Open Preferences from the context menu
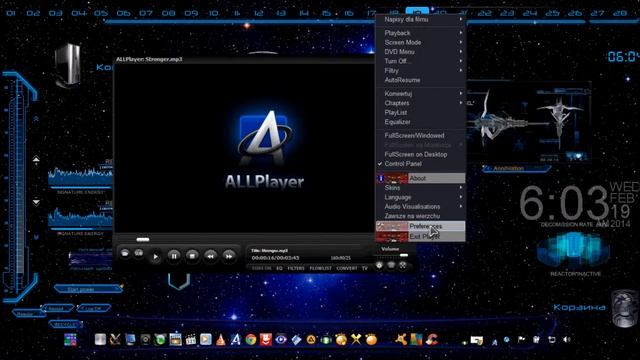Screen dimensions: 640x360 pos(420,226)
